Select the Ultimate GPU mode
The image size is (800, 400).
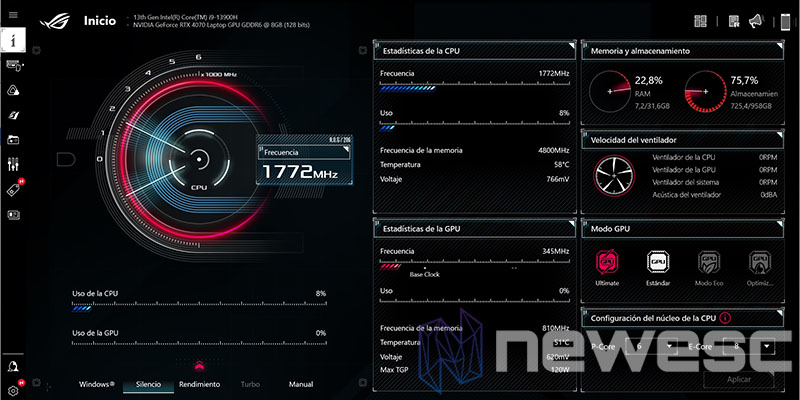click(607, 268)
